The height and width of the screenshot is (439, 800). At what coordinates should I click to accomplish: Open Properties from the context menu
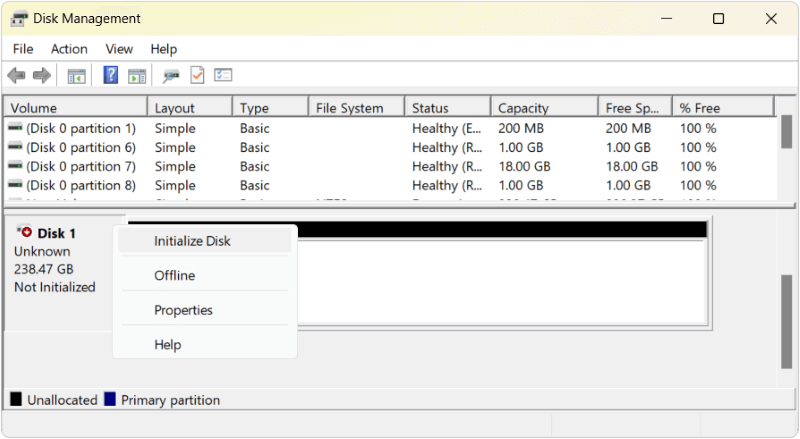coord(183,310)
